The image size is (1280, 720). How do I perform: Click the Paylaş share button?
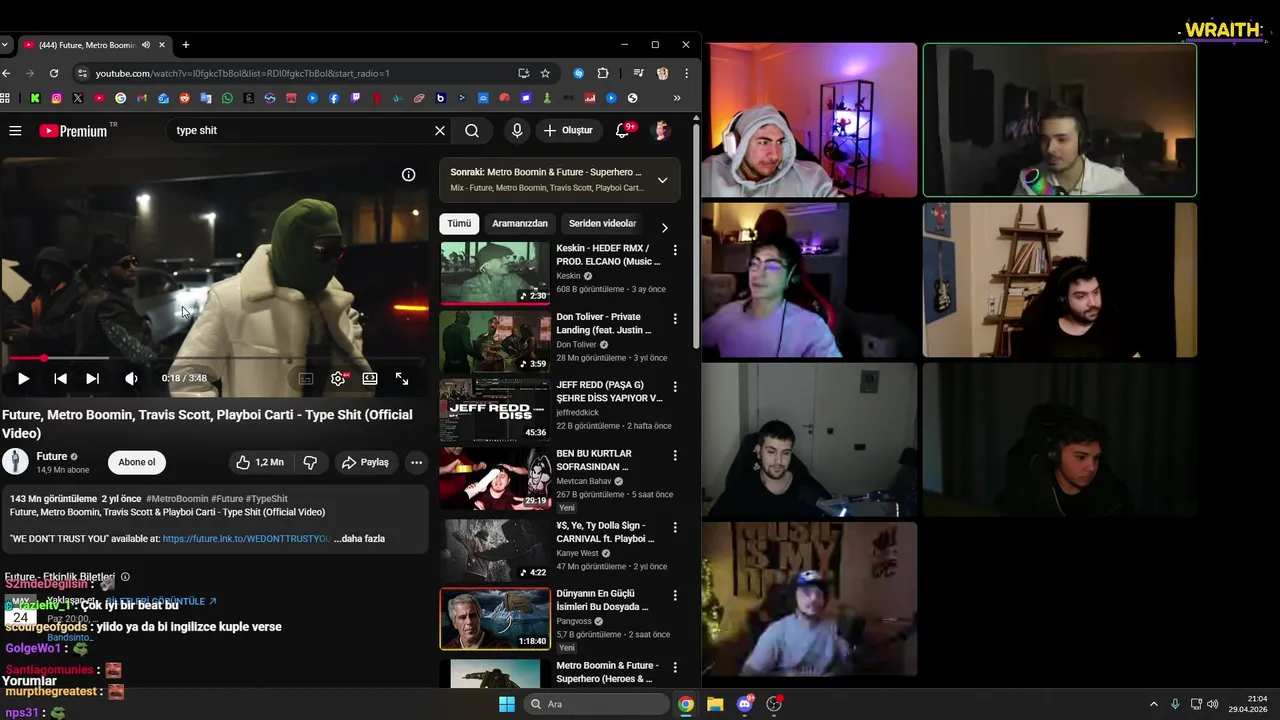tap(365, 462)
